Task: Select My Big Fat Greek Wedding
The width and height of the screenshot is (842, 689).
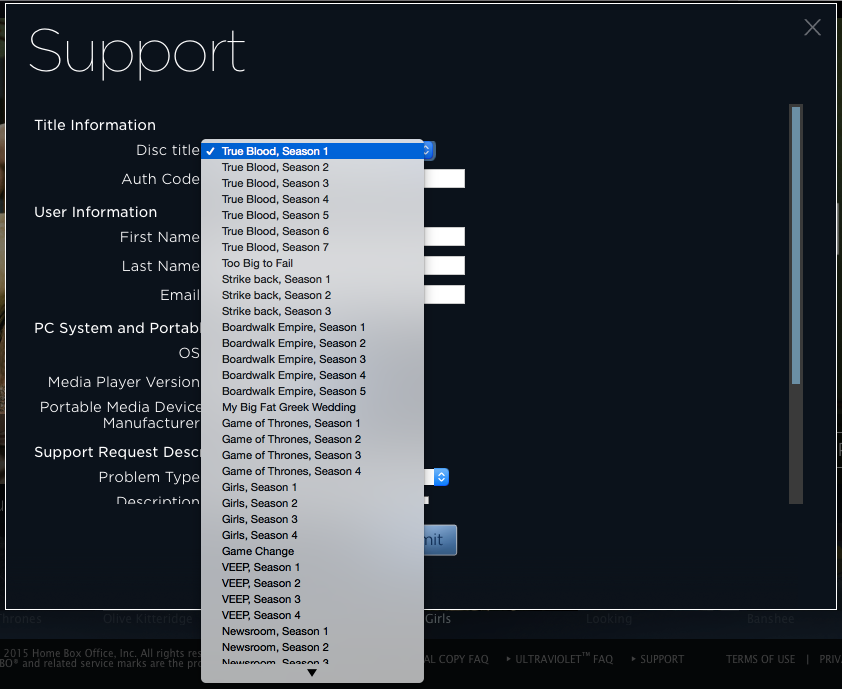Action: coord(313,407)
